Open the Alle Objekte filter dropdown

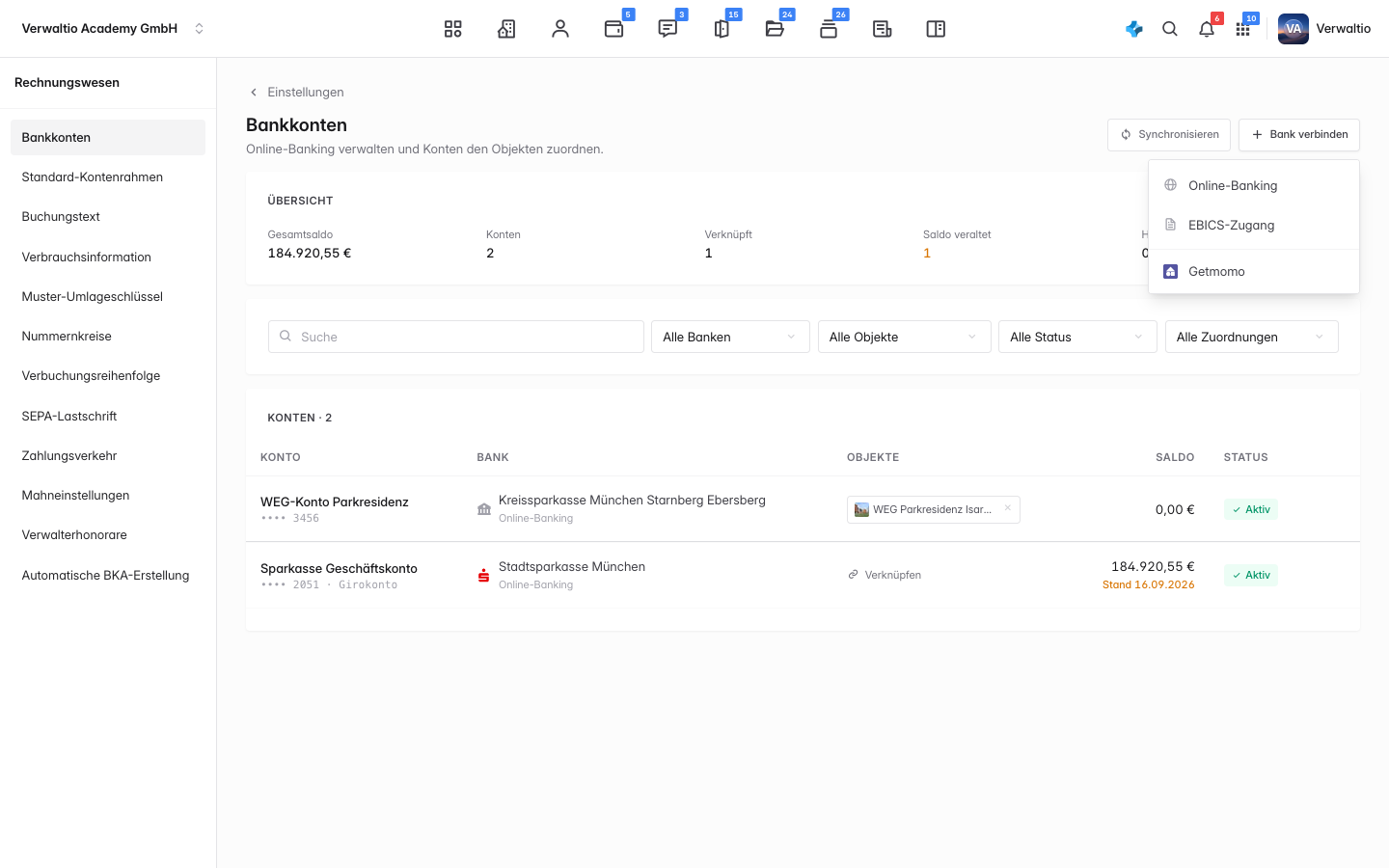tap(905, 337)
